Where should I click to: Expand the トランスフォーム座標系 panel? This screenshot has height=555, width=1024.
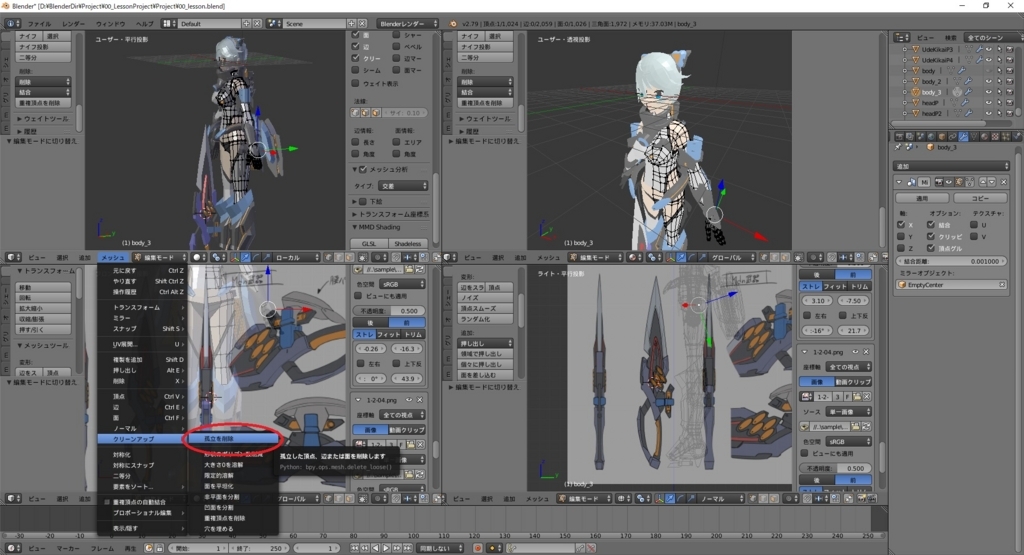[x=390, y=214]
